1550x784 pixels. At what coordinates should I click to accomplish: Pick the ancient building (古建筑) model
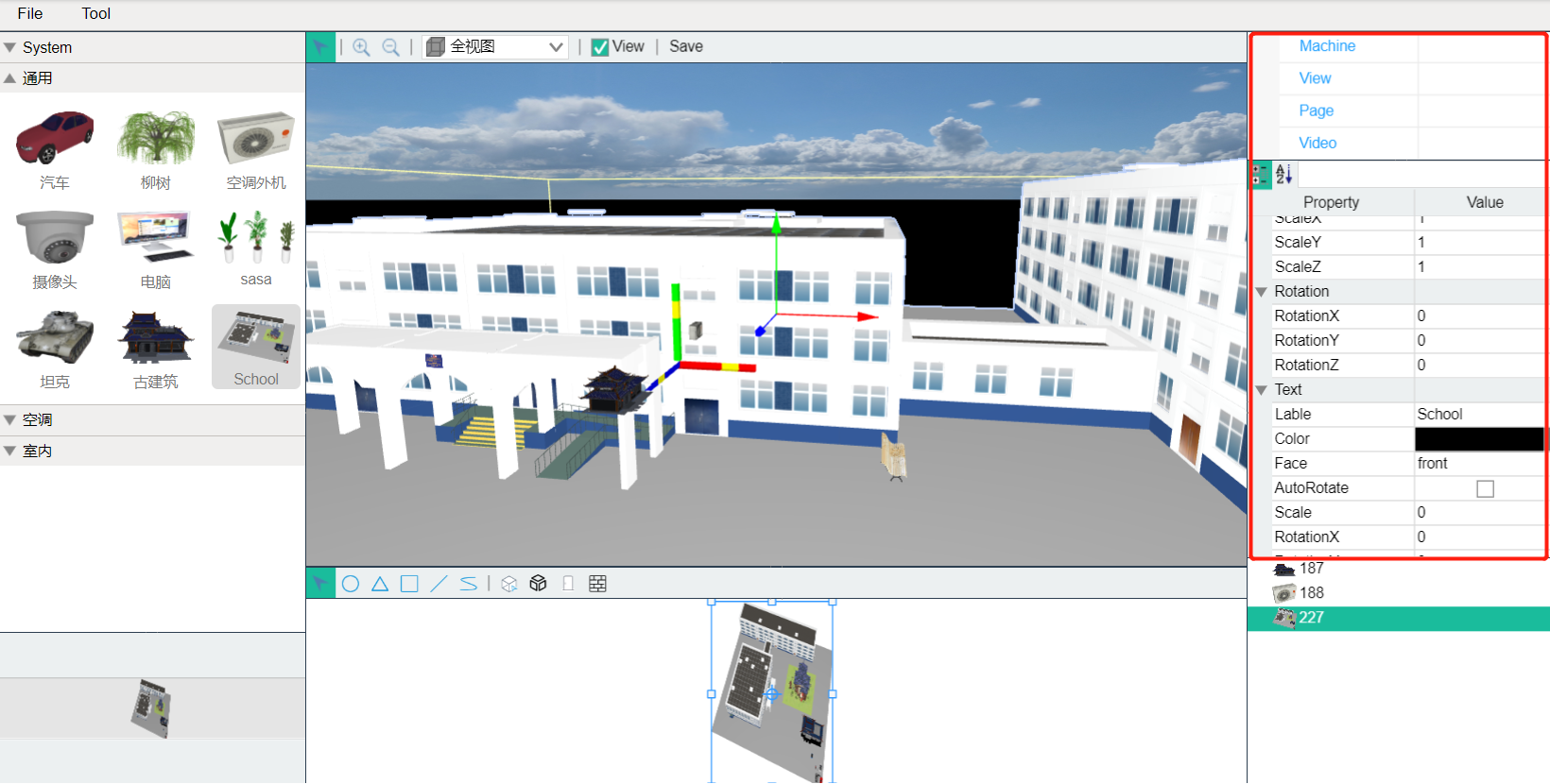[x=156, y=349]
